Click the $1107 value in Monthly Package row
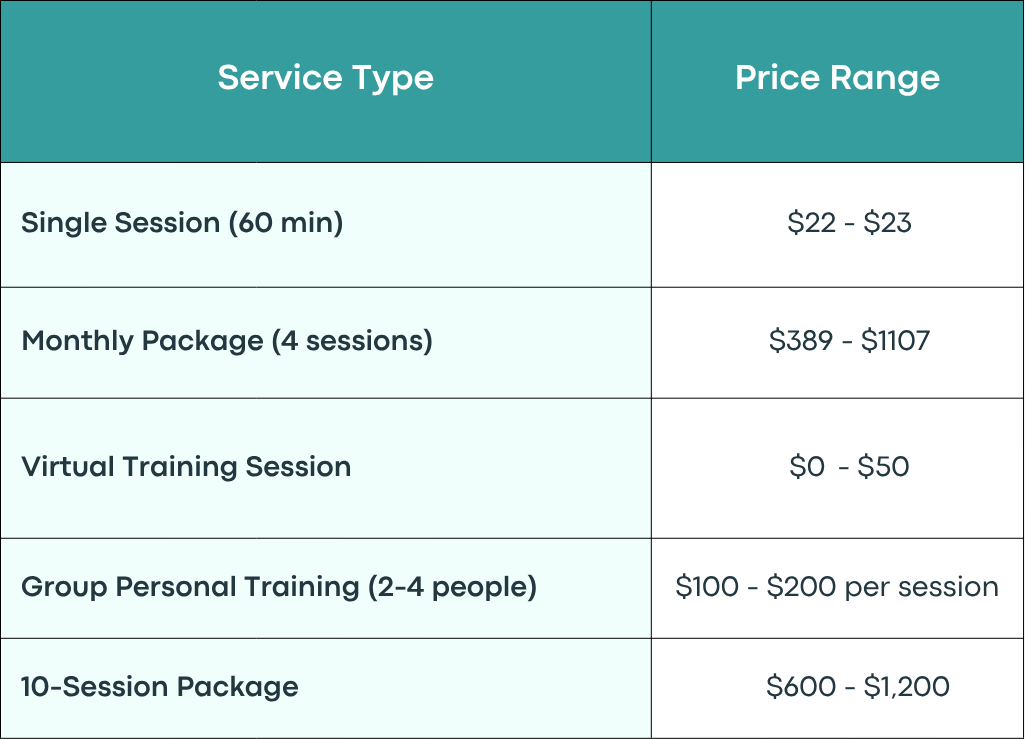 coord(895,341)
